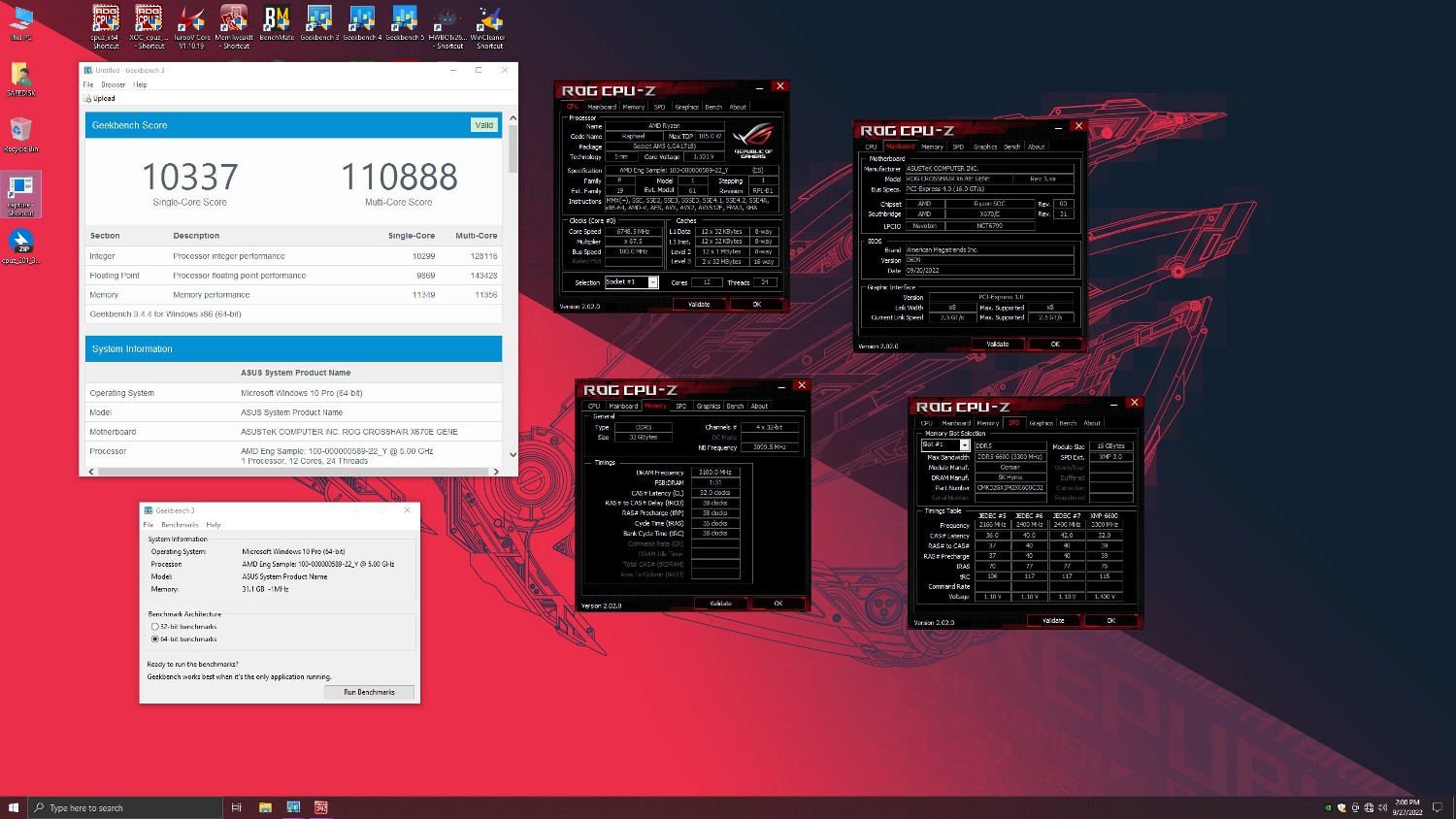Click the scroll left arrow in Geekbench results
The height and width of the screenshot is (819, 1456).
pos(91,472)
